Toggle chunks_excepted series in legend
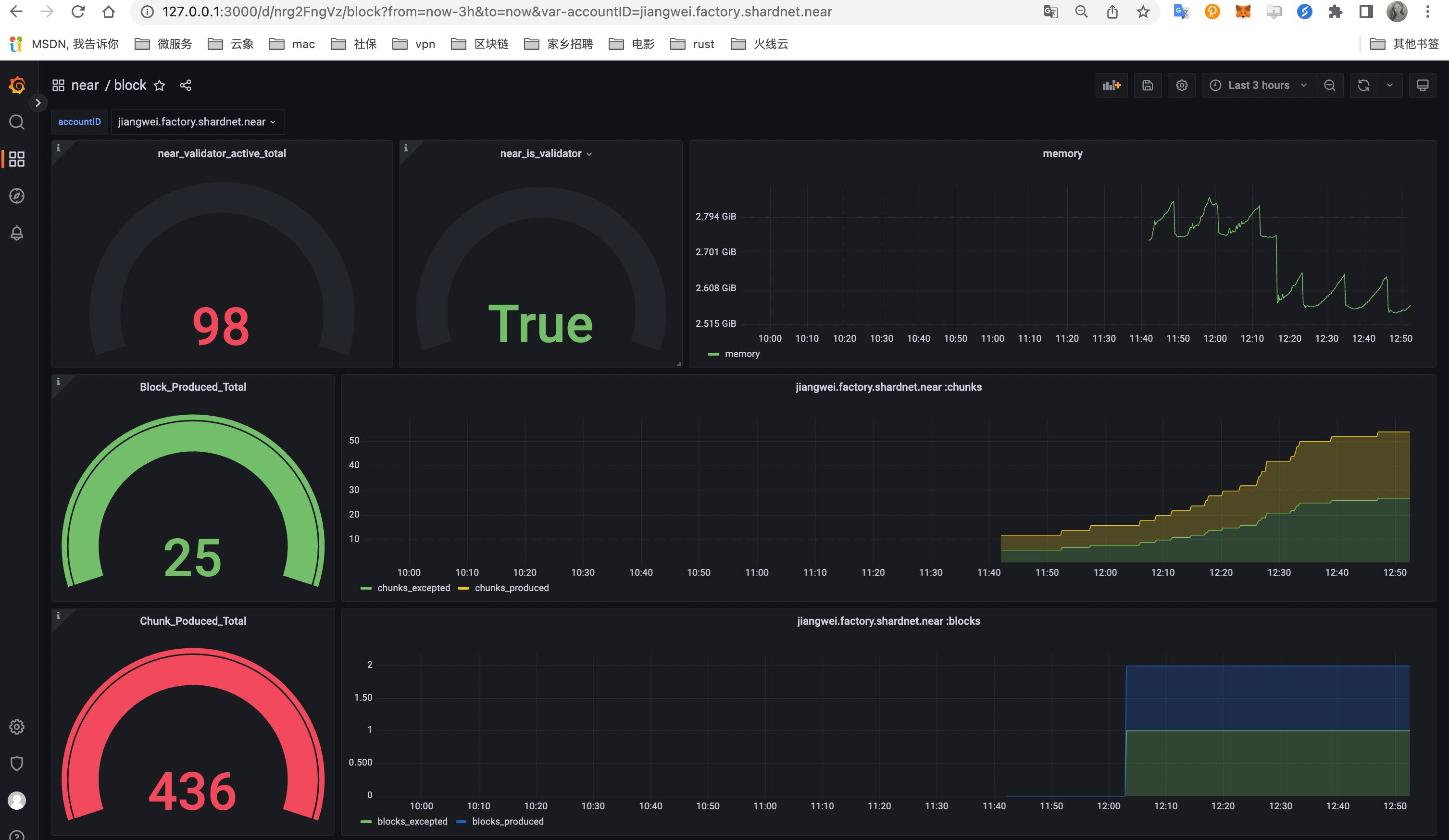This screenshot has width=1449, height=840. pyautogui.click(x=413, y=588)
